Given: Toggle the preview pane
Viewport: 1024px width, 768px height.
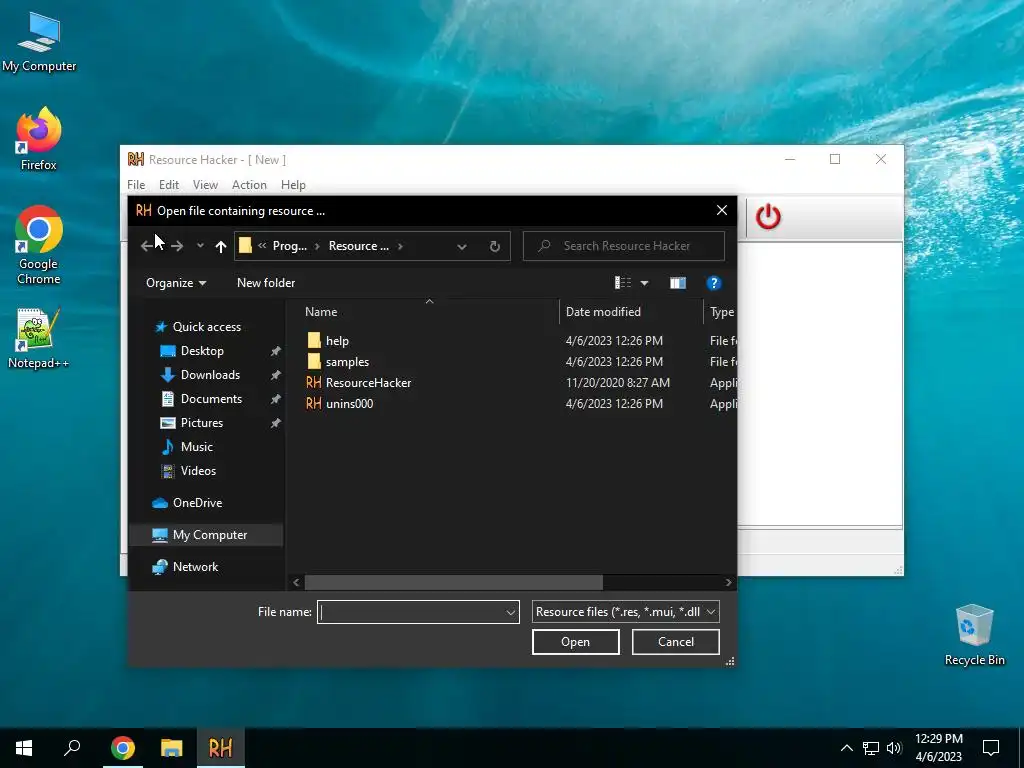Looking at the screenshot, I should tap(678, 283).
